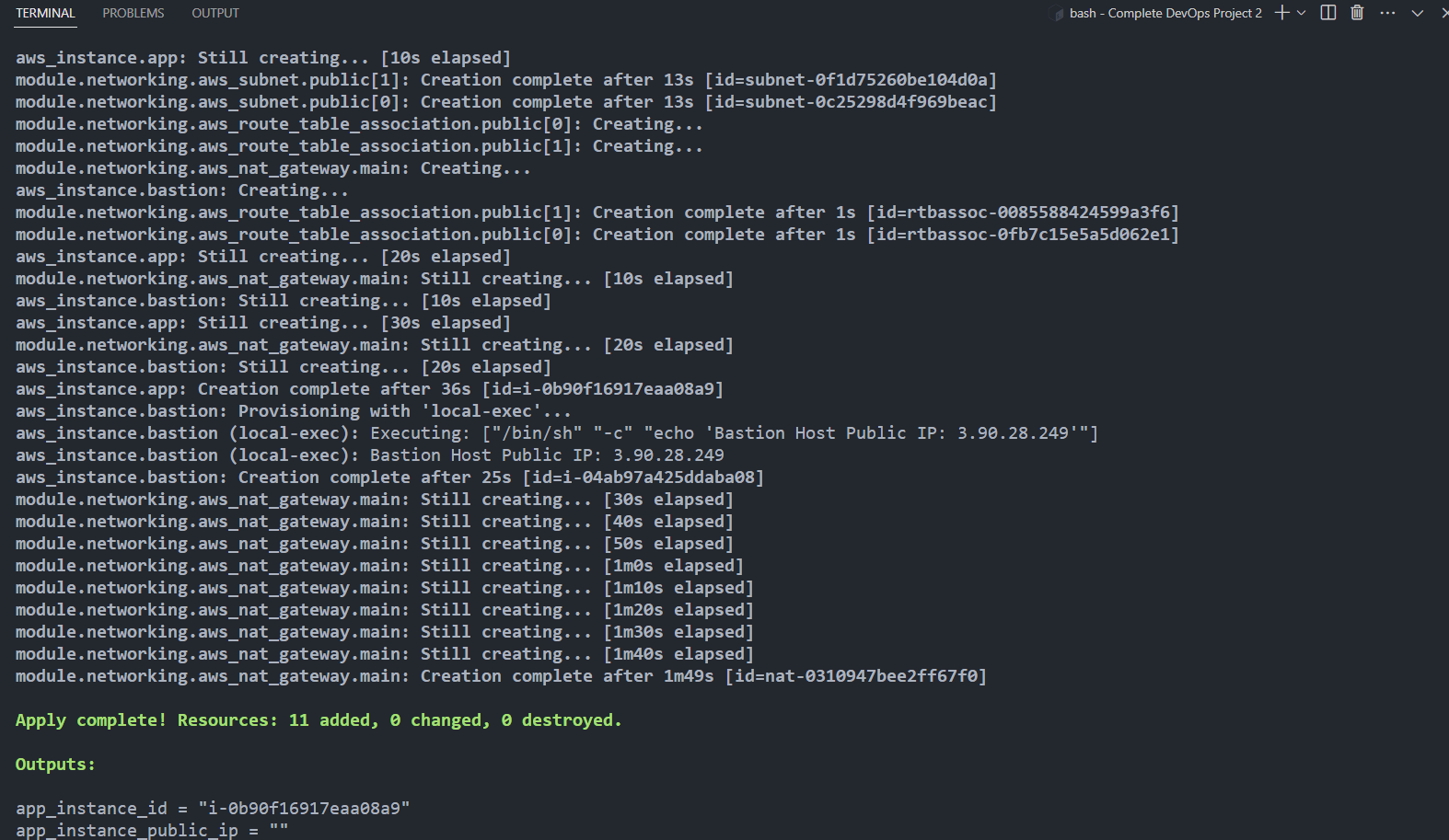The image size is (1449, 840).
Task: Select the TERMINAL tab
Action: point(45,13)
